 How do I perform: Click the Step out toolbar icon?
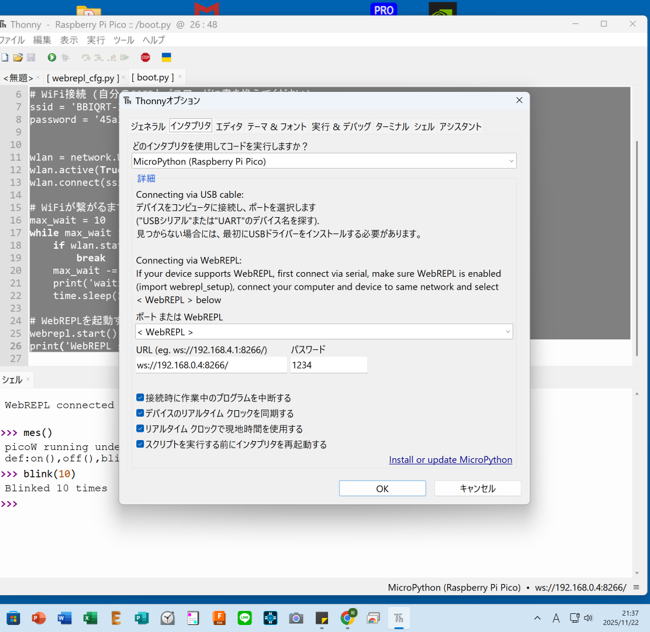[x=112, y=57]
